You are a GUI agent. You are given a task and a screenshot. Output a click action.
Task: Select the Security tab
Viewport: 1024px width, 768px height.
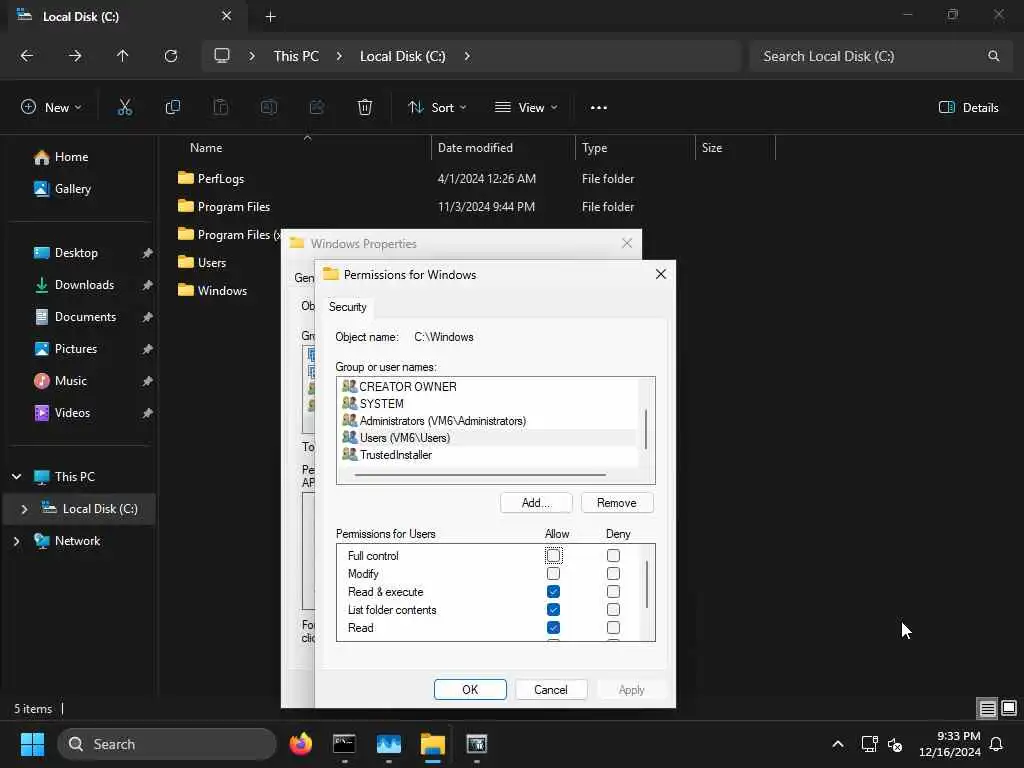point(347,307)
